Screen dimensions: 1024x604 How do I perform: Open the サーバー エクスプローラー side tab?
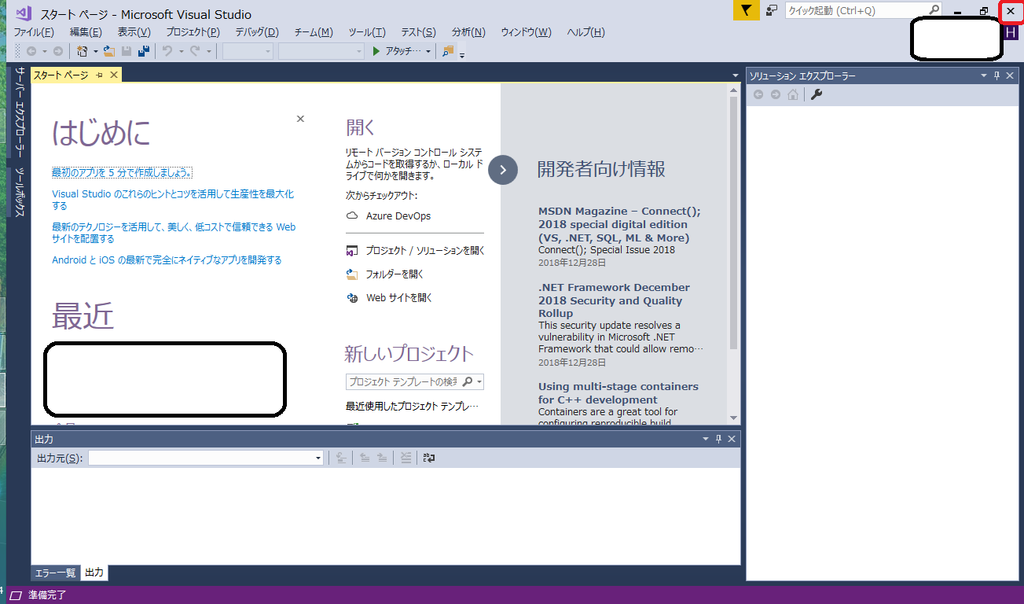pyautogui.click(x=19, y=112)
